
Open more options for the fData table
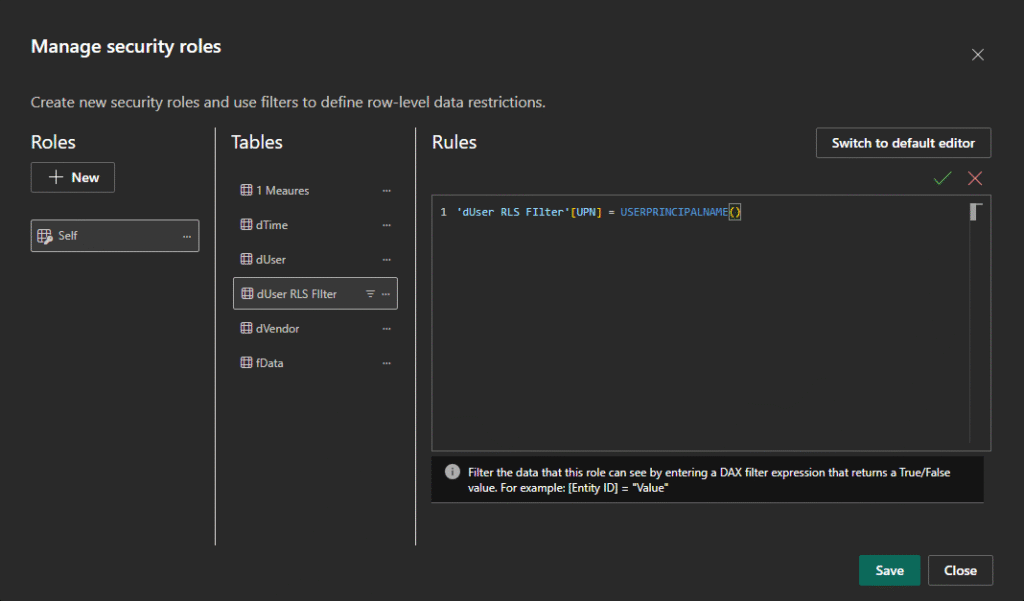coord(386,363)
